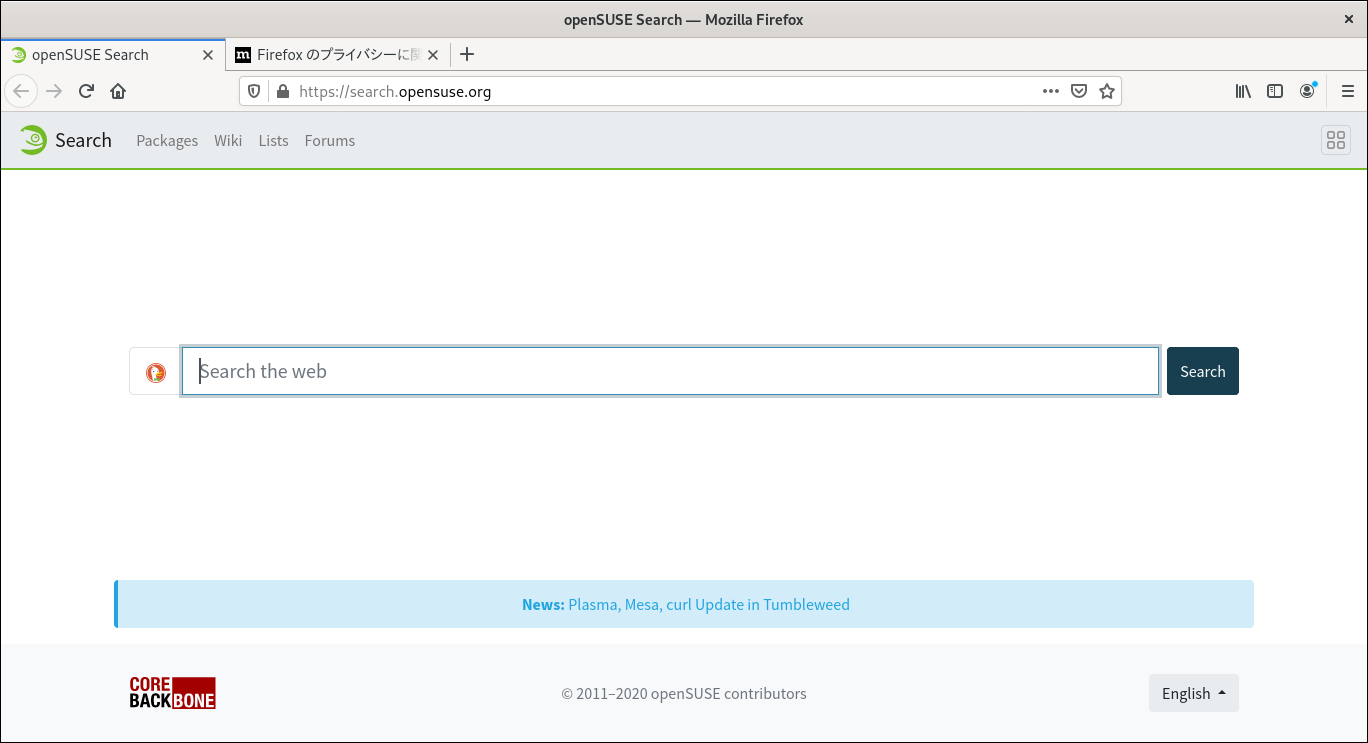Open the openSUSE apps grid icon
1368x743 pixels.
(x=1336, y=140)
